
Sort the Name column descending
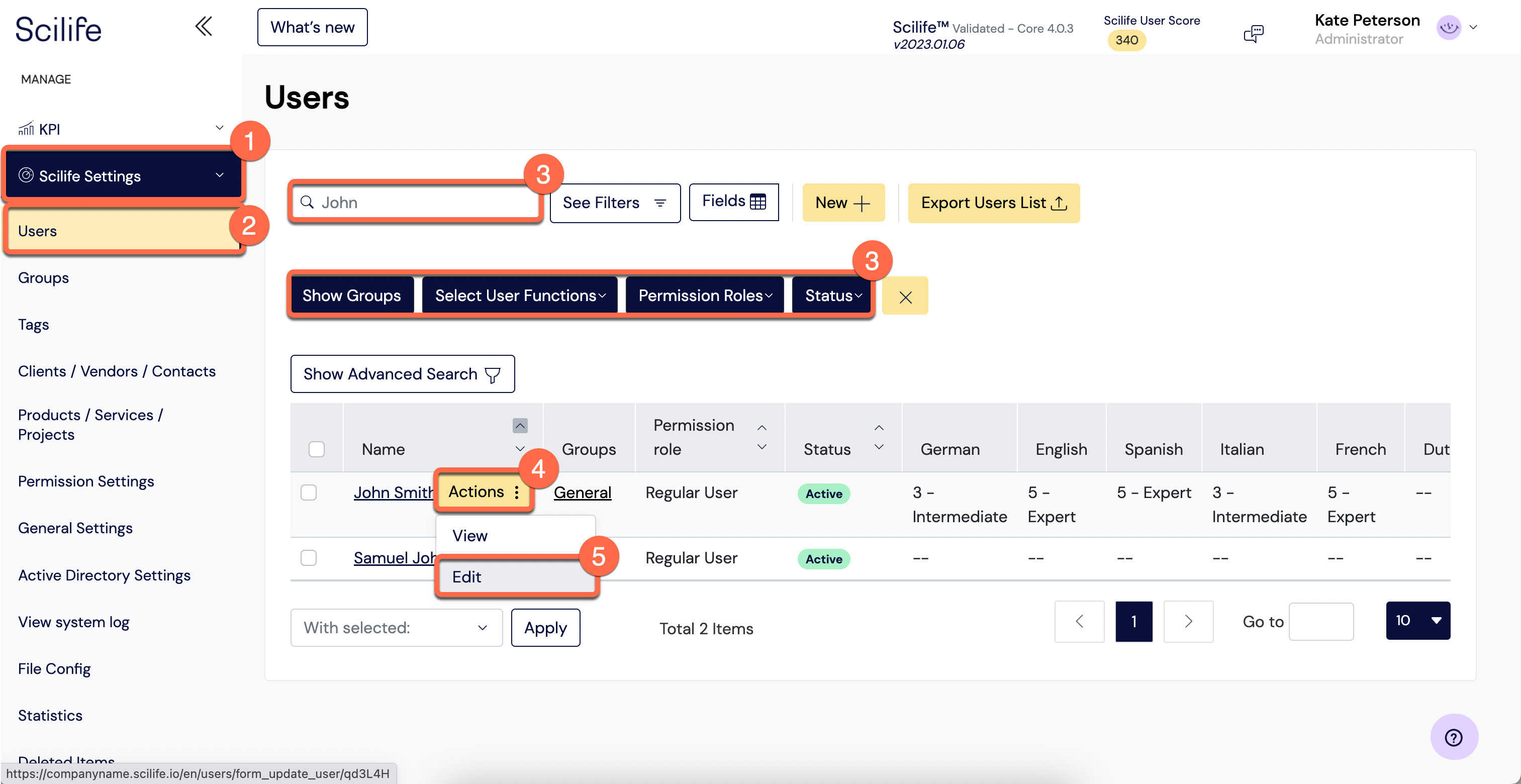(x=520, y=449)
